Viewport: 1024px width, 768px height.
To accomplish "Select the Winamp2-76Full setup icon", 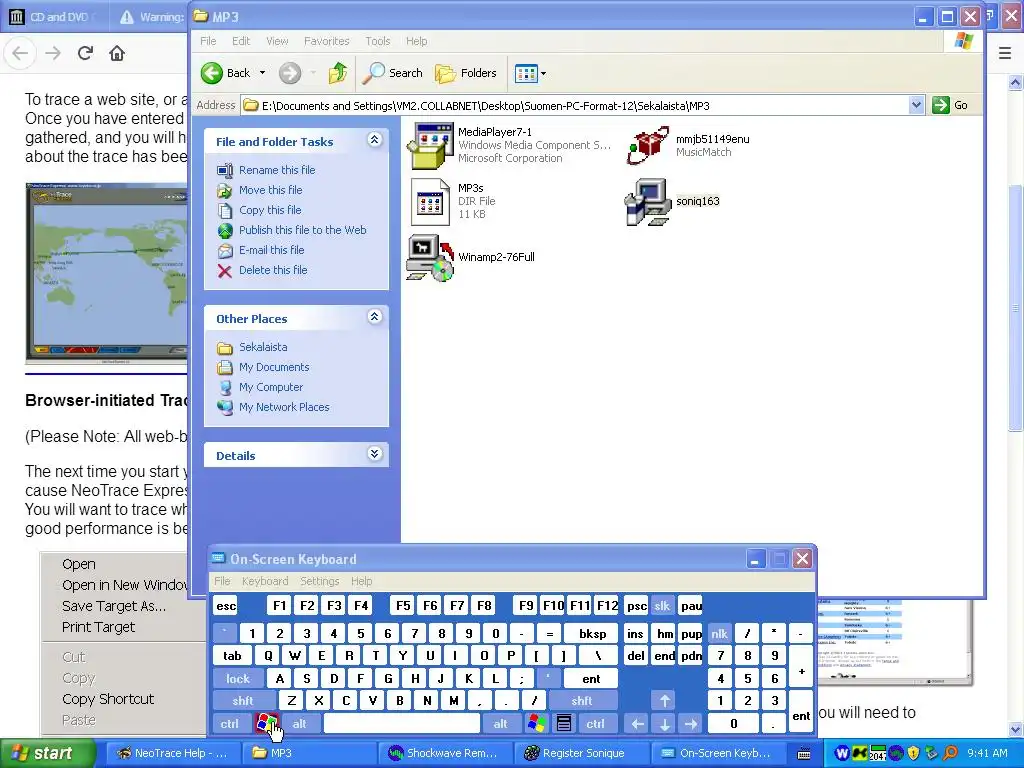I will [x=430, y=258].
